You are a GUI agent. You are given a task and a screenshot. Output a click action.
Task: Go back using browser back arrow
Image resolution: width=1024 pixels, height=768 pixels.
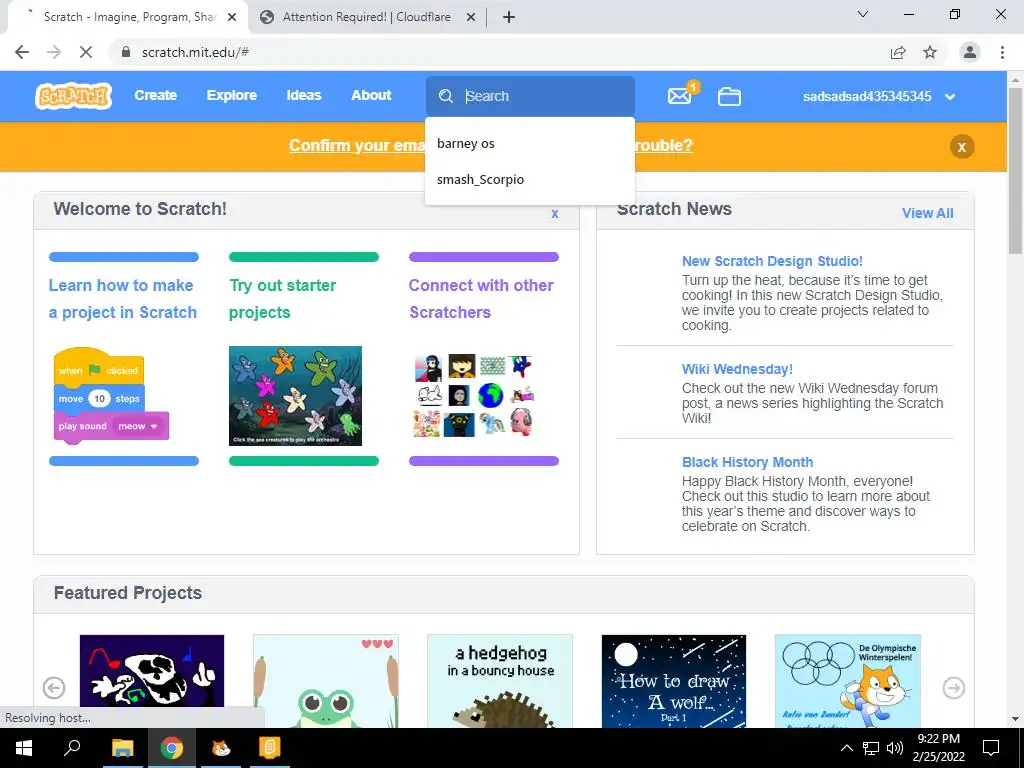coord(22,52)
